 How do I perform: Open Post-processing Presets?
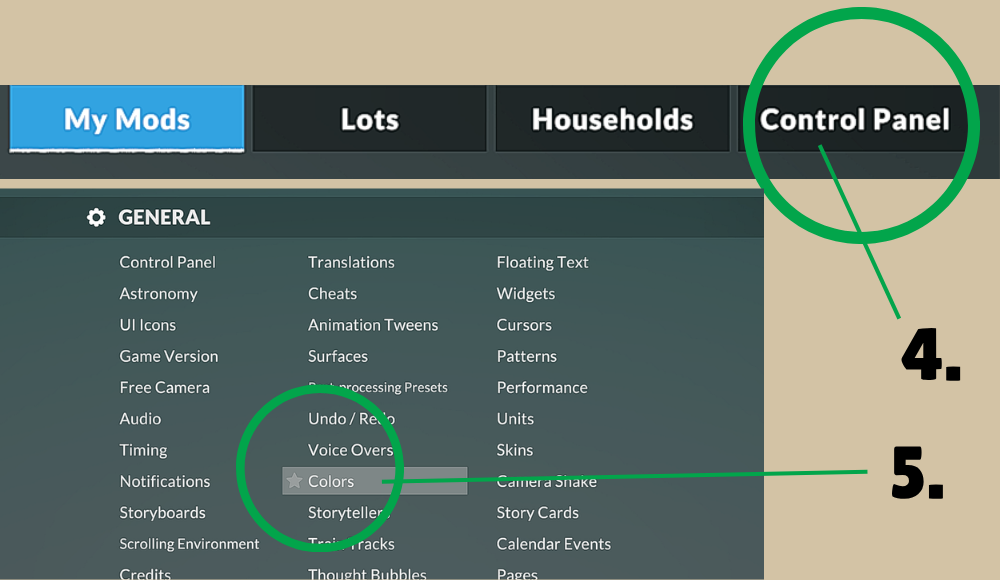click(378, 387)
